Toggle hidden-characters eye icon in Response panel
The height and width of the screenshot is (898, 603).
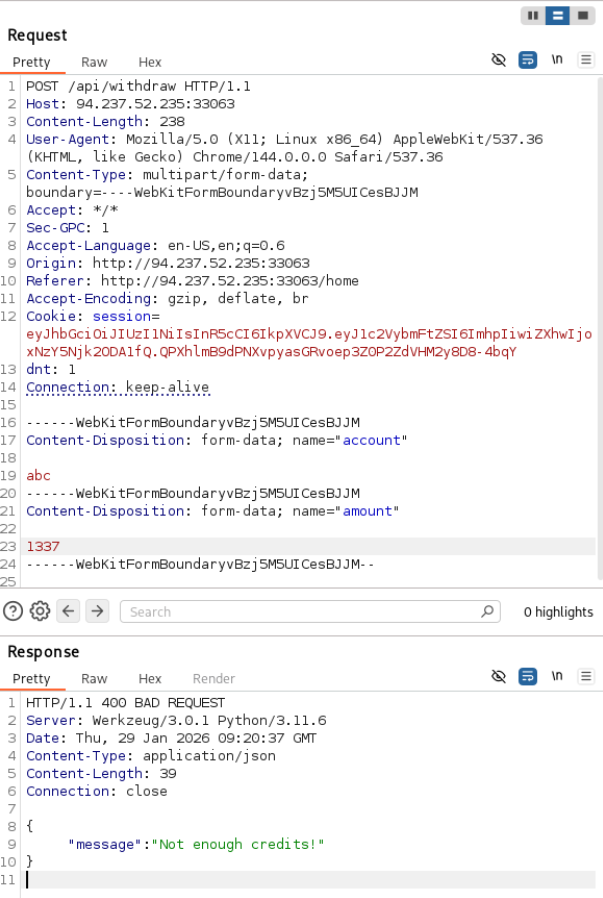pyautogui.click(x=499, y=677)
